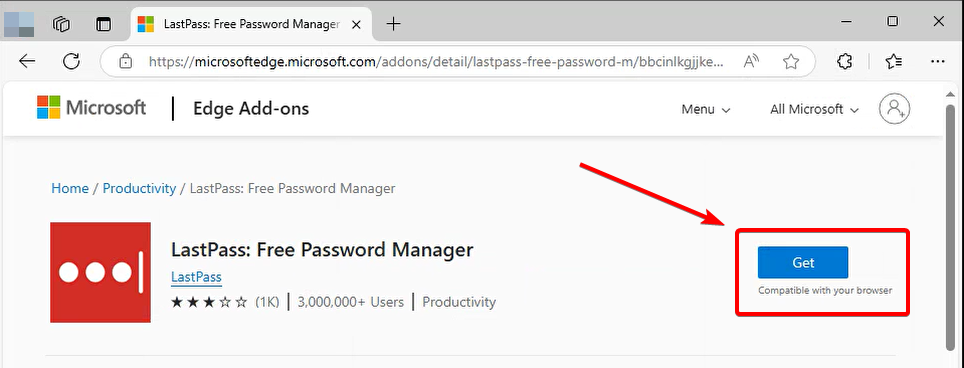Go to Productivity breadcrumb link

tap(139, 188)
